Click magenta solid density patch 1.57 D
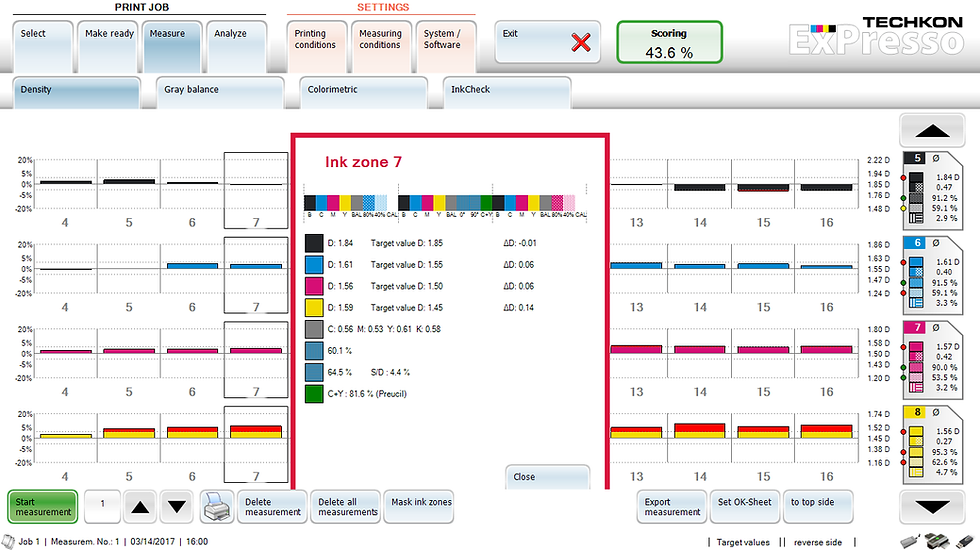This screenshot has width=980, height=551. [x=916, y=347]
